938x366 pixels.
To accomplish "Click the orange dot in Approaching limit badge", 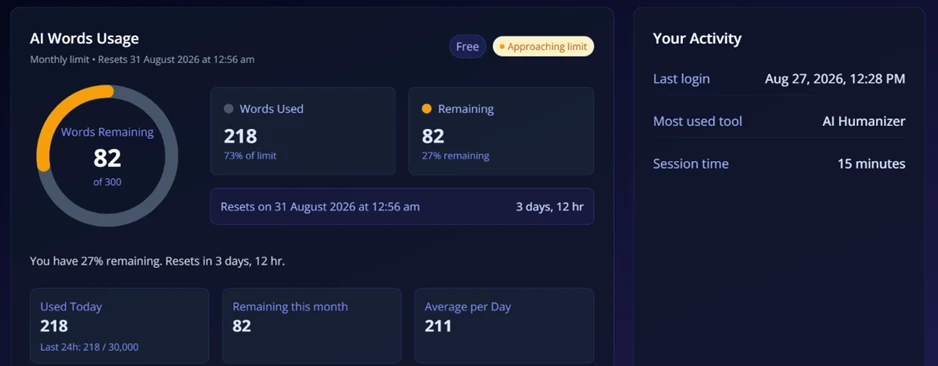I will tap(502, 47).
